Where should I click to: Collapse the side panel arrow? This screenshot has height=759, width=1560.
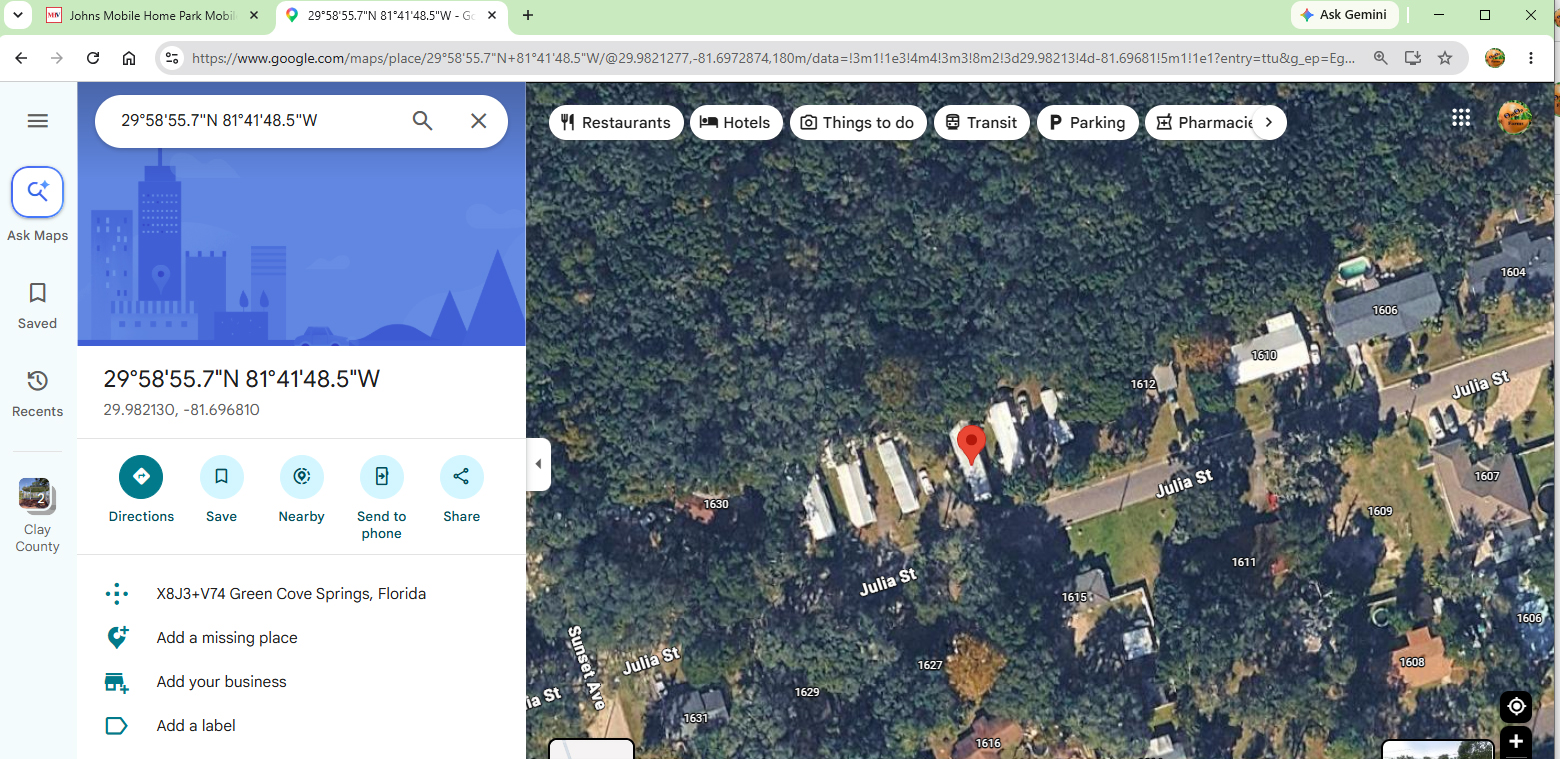point(538,464)
